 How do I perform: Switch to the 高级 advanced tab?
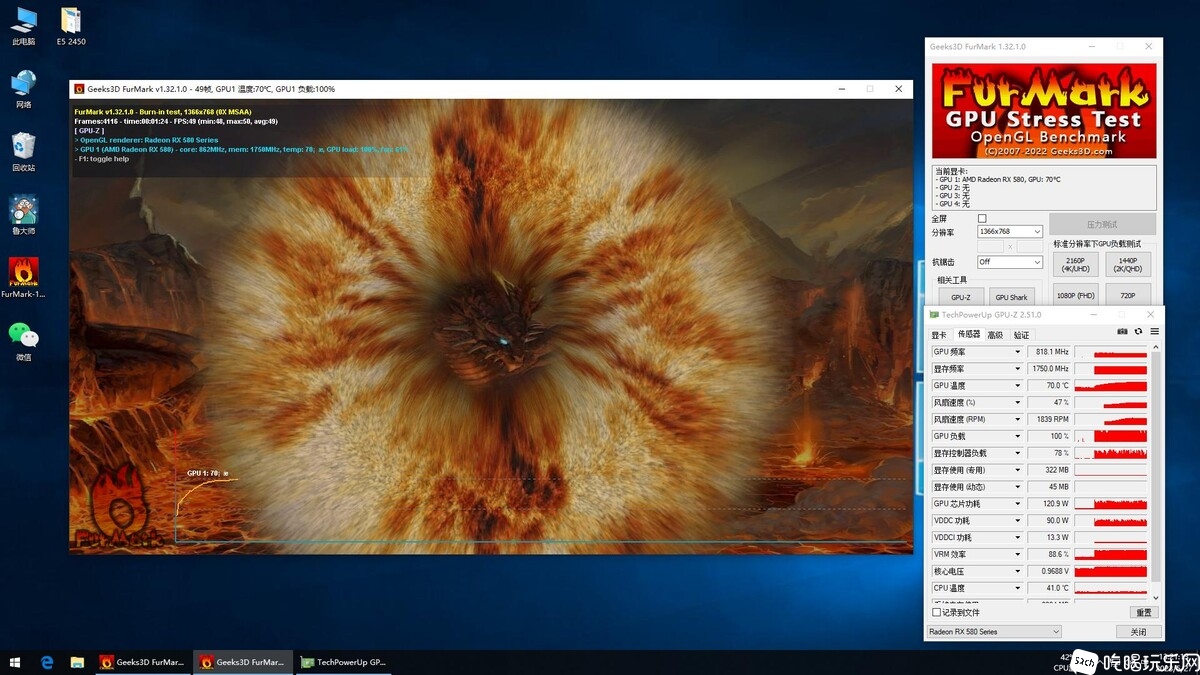[995, 335]
